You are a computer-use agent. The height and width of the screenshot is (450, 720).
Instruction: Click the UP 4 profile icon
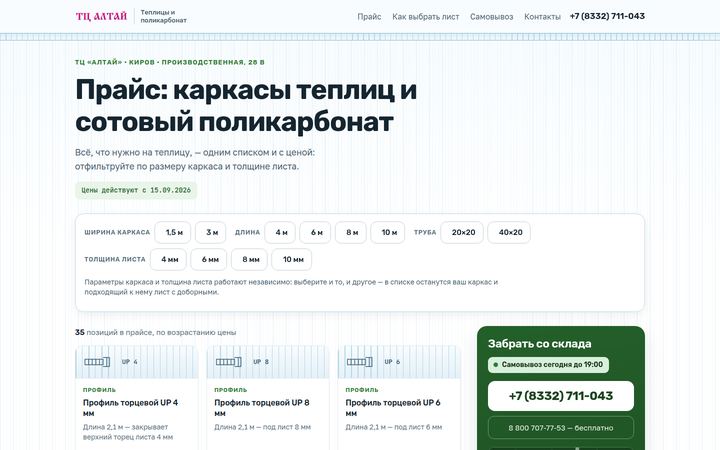tap(97, 362)
